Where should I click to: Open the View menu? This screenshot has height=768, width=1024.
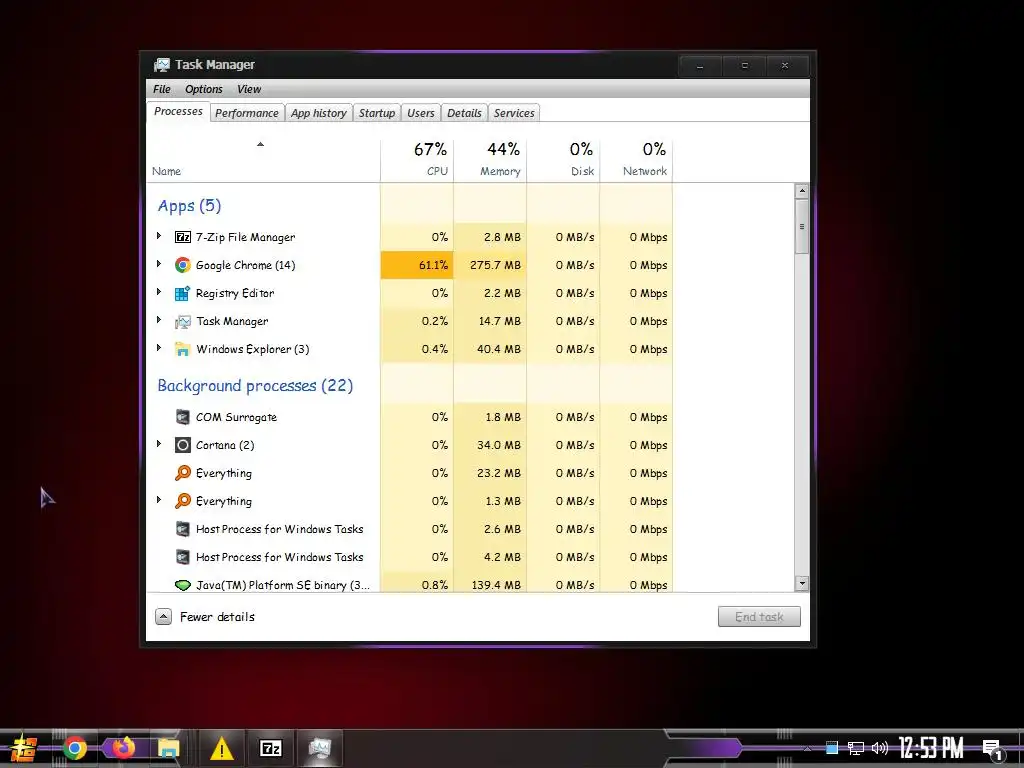[x=249, y=89]
